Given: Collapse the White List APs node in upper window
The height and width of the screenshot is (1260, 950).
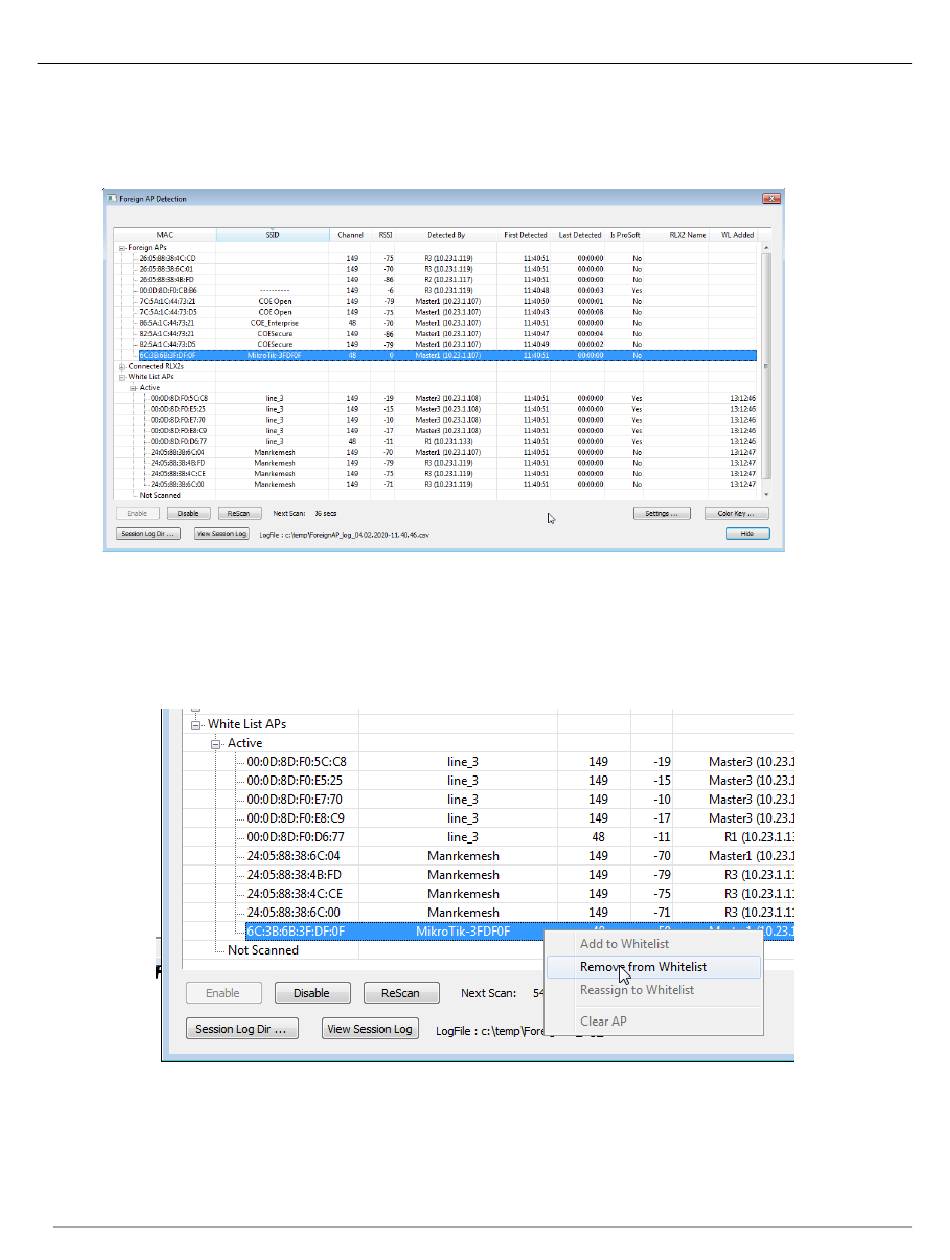Looking at the screenshot, I should click(122, 377).
